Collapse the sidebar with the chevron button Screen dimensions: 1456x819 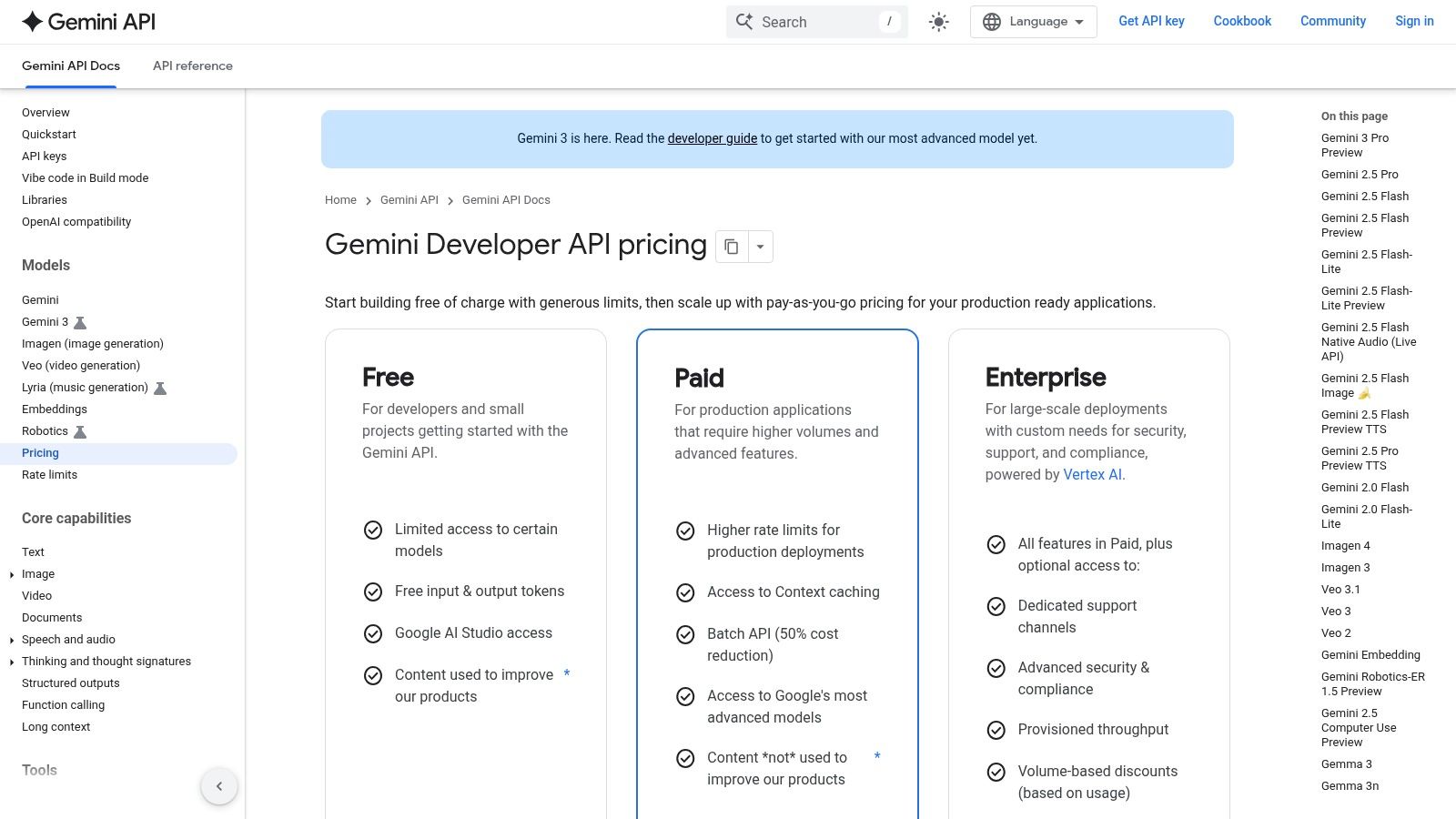pyautogui.click(x=219, y=786)
